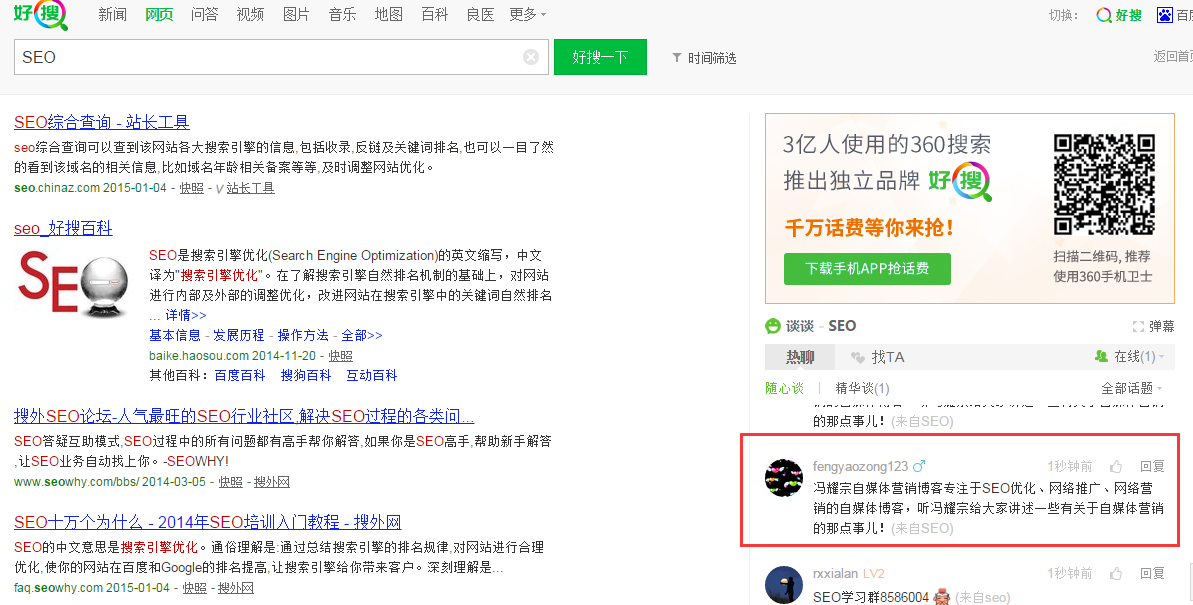Toggle the 弹幕 danmaku mode
This screenshot has width=1193, height=605.
point(1153,326)
